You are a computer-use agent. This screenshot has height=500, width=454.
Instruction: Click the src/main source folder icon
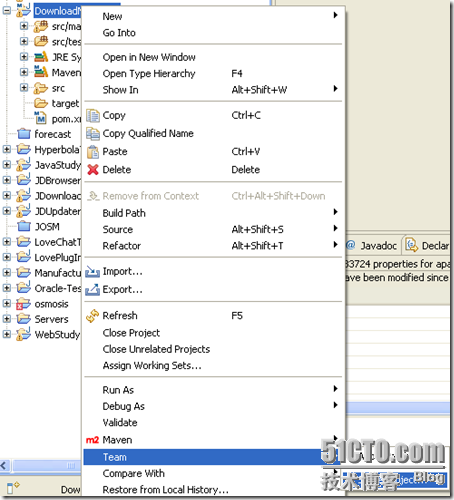(x=41, y=26)
